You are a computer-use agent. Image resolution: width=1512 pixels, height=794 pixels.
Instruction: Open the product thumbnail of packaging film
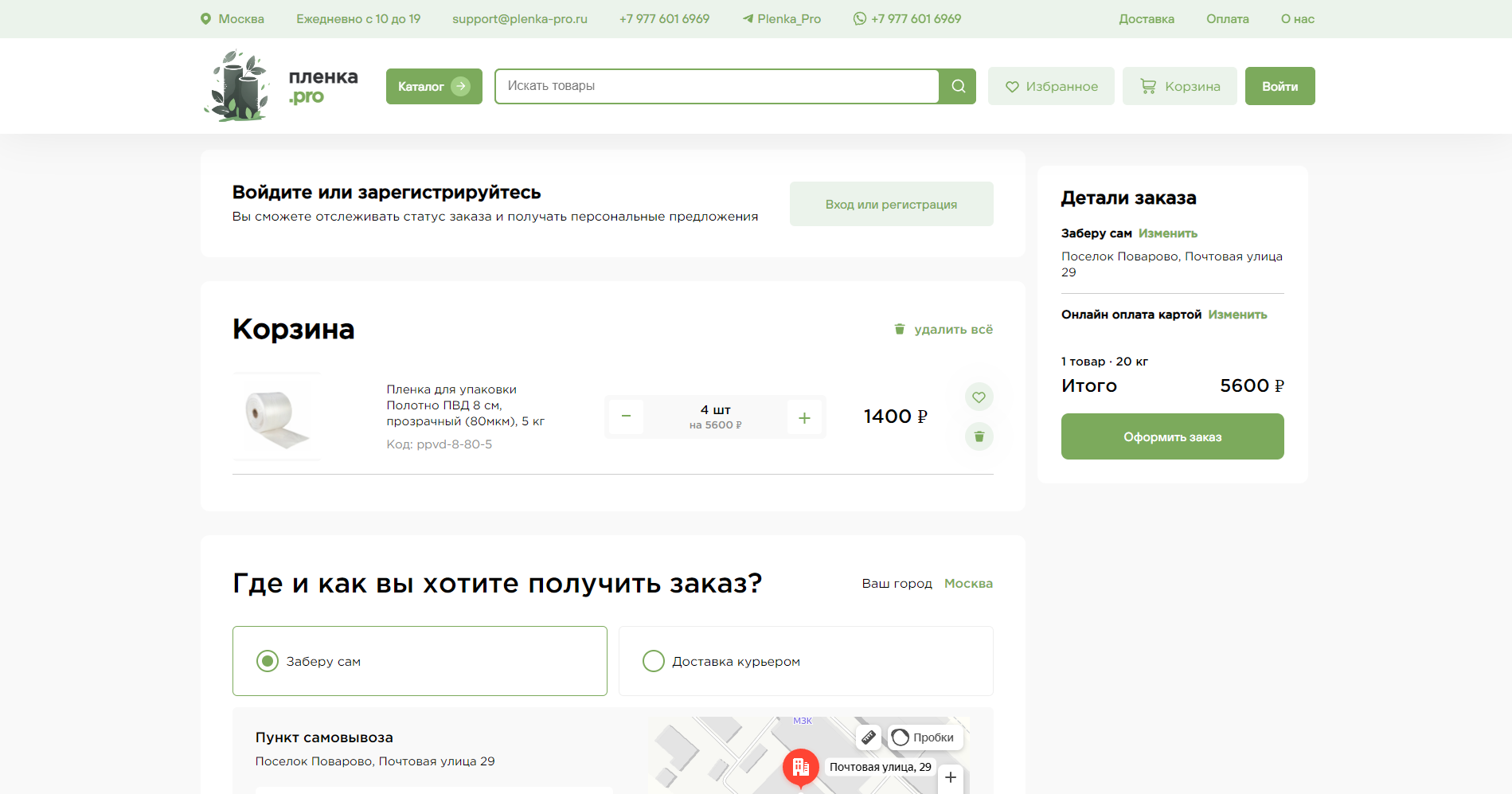pos(277,417)
